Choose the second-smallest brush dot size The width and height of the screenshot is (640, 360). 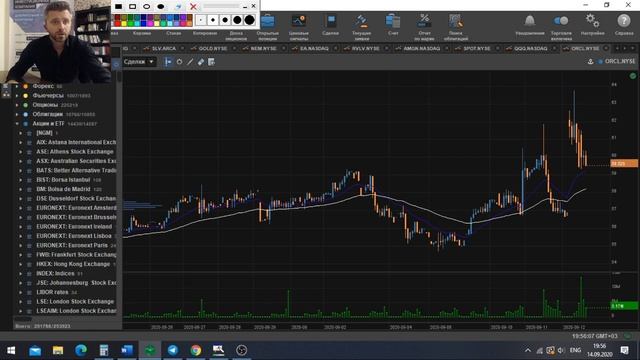[x=213, y=20]
